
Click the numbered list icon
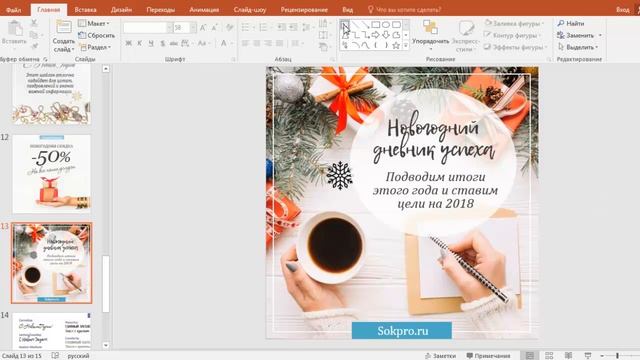pyautogui.click(x=264, y=27)
